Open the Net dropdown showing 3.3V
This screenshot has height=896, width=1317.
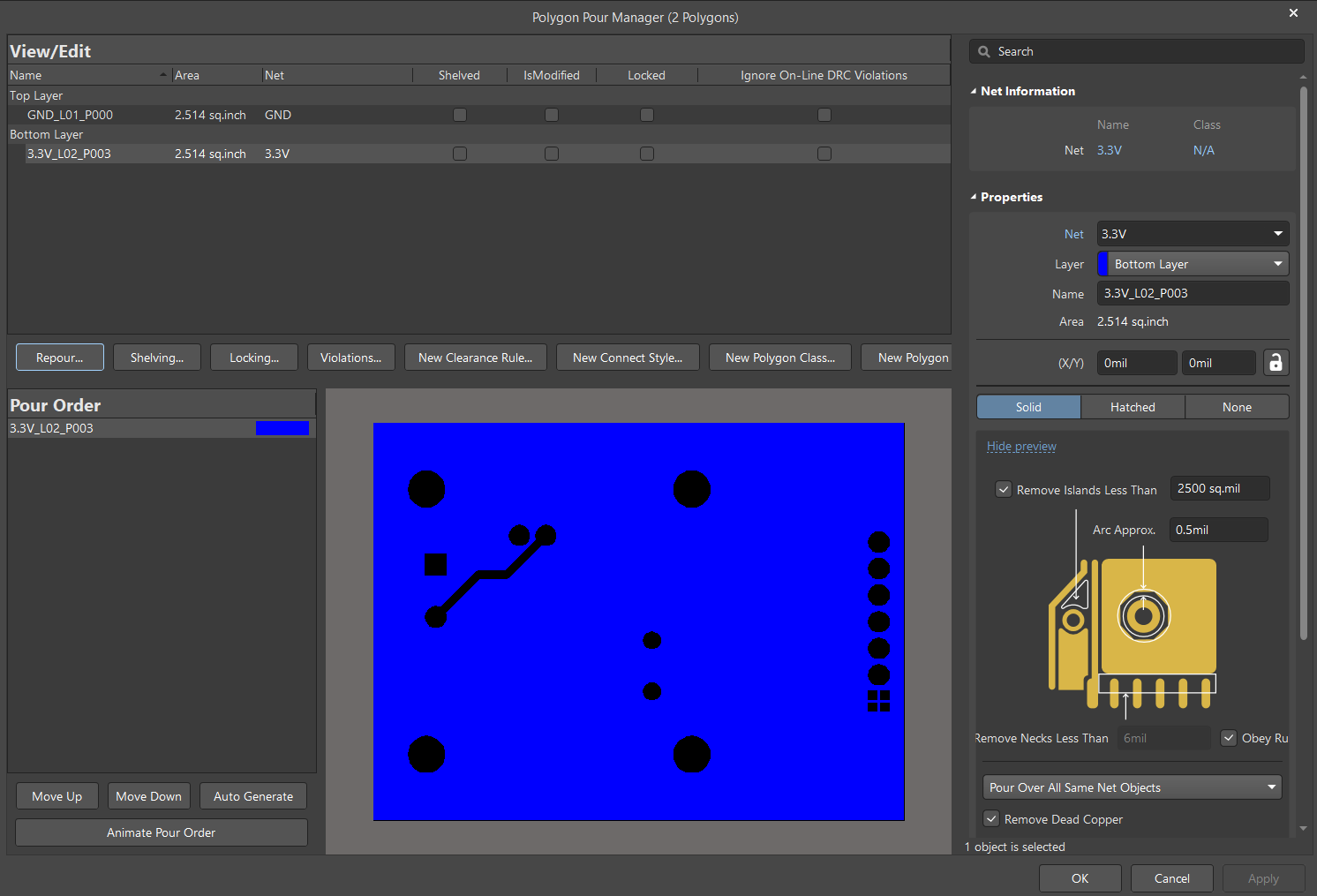[x=1193, y=234]
